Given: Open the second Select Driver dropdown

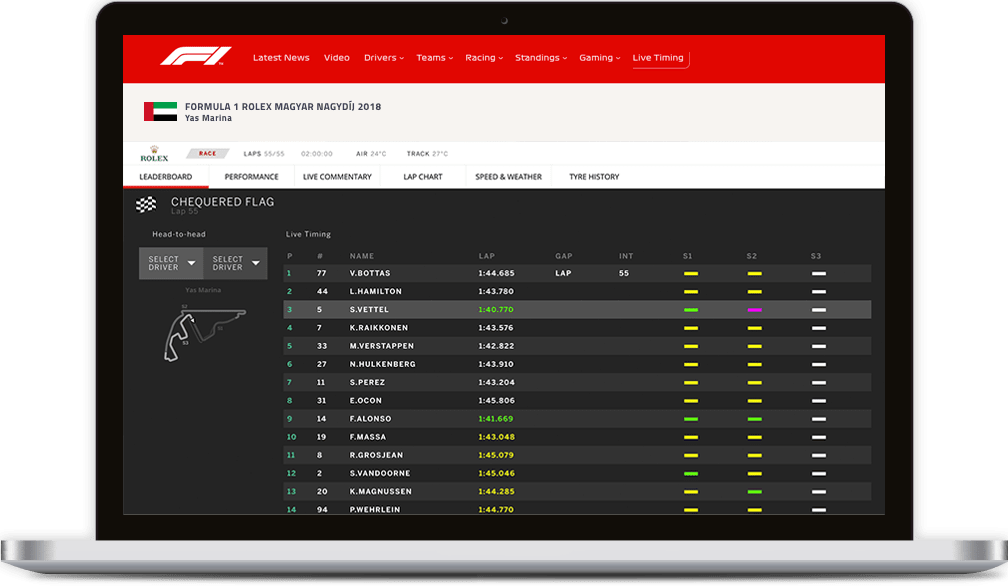Looking at the screenshot, I should pos(235,263).
